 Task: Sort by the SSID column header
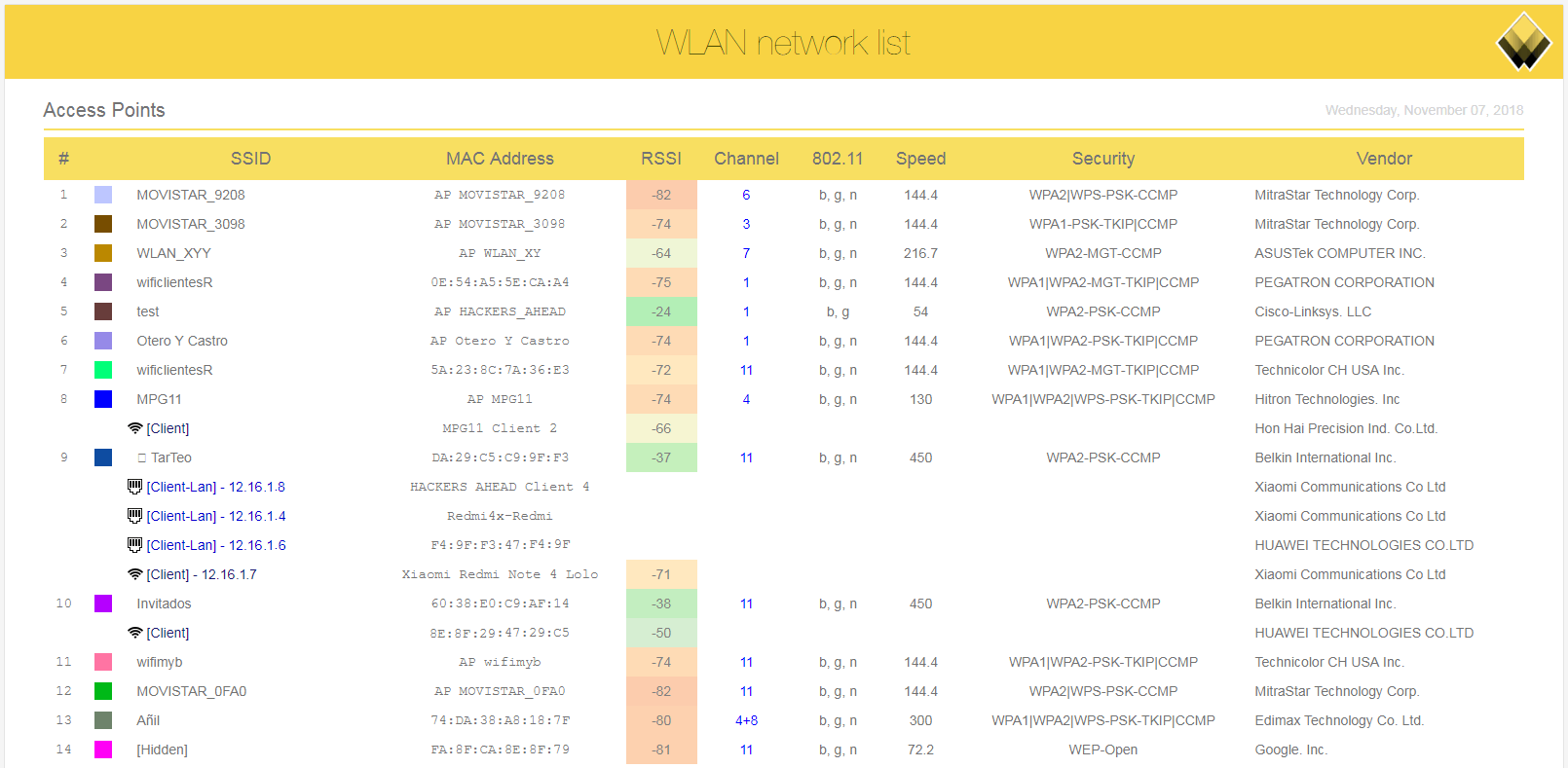(250, 159)
